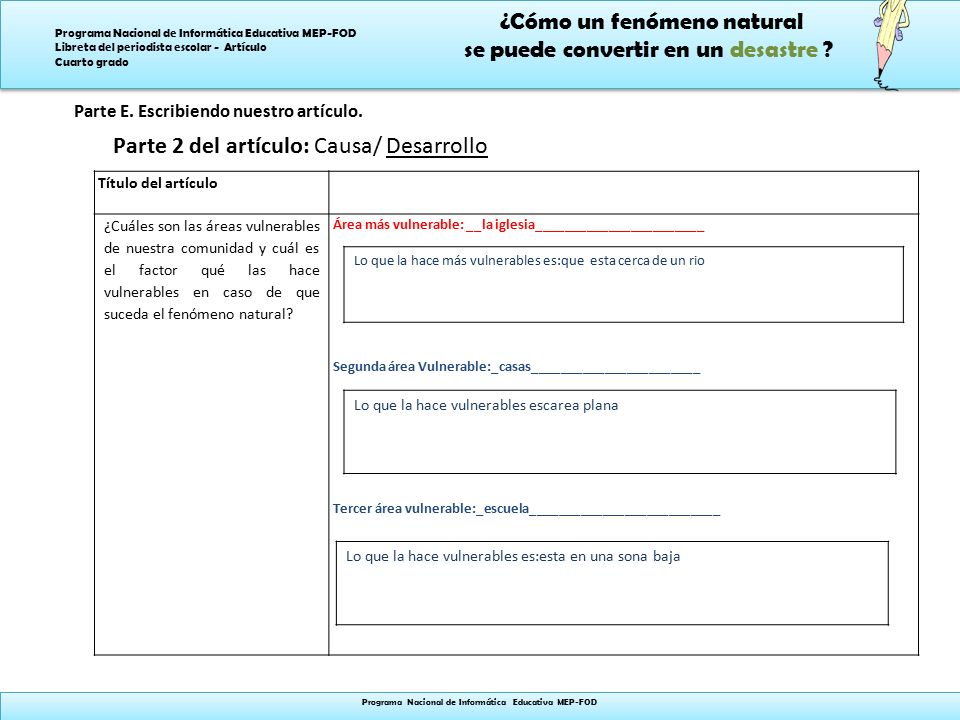Screen dimensions: 960x720
Task: Click the 'Título del artículo' label
Action: click(x=157, y=183)
